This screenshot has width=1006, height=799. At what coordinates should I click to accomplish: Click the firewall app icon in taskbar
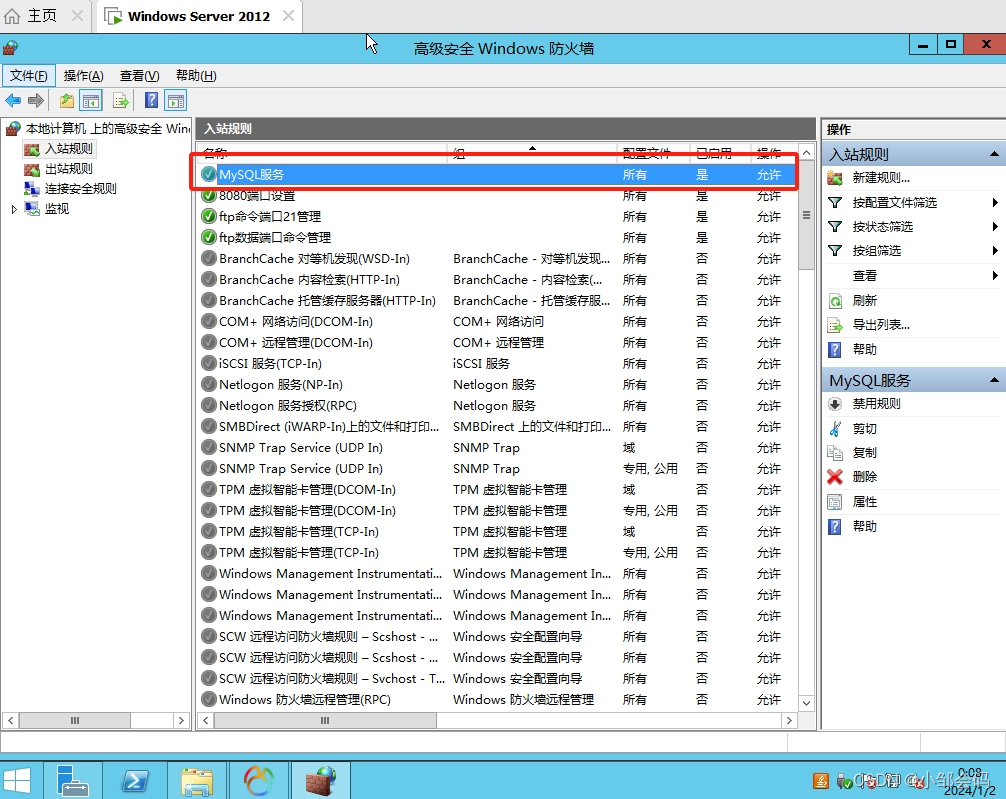321,780
